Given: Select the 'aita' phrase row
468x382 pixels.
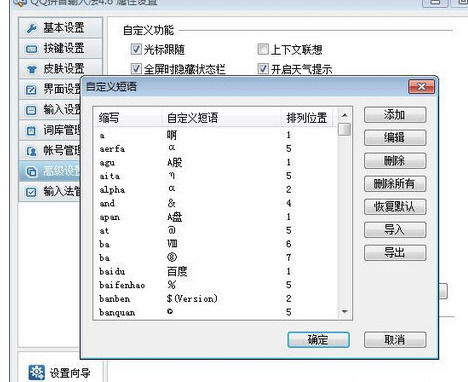Looking at the screenshot, I should tap(216, 176).
